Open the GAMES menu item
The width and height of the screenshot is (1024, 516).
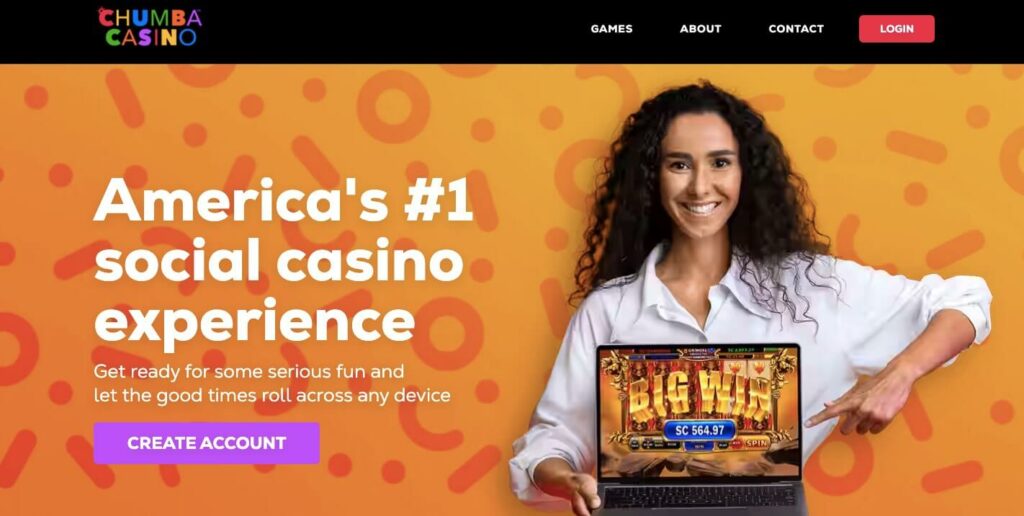click(611, 29)
